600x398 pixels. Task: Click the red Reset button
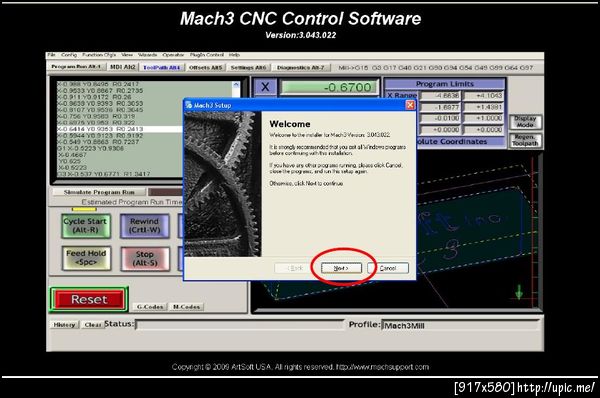pyautogui.click(x=90, y=299)
